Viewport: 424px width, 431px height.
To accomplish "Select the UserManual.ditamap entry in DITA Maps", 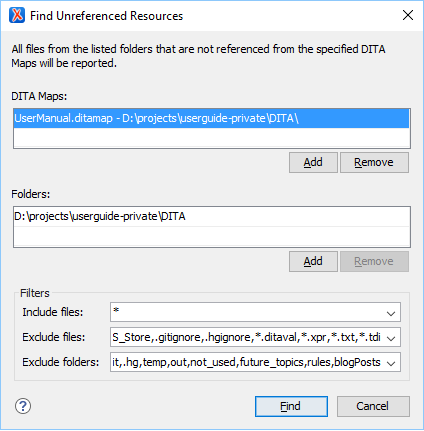I will point(211,118).
